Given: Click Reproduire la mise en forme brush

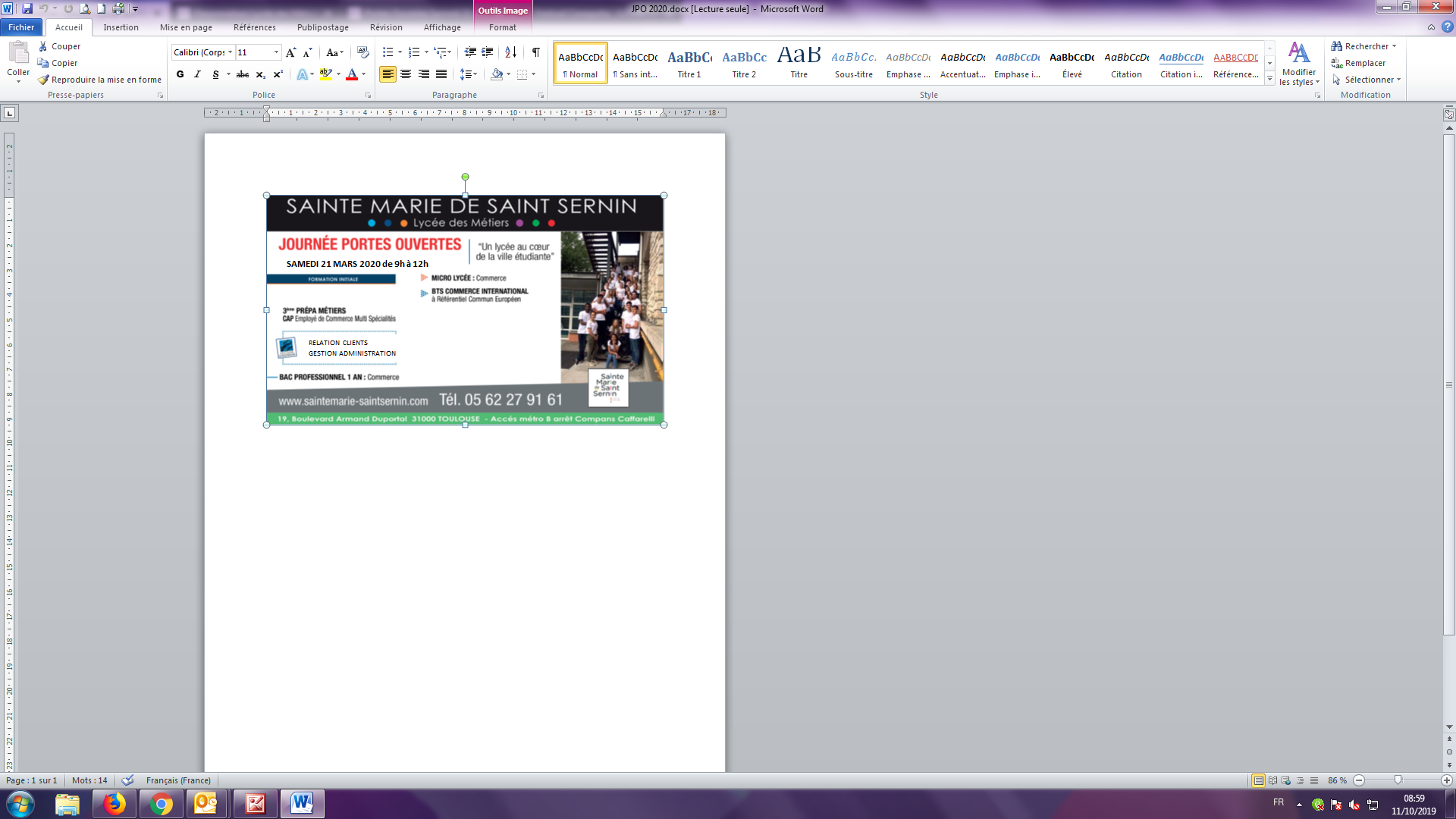Looking at the screenshot, I should [x=43, y=80].
